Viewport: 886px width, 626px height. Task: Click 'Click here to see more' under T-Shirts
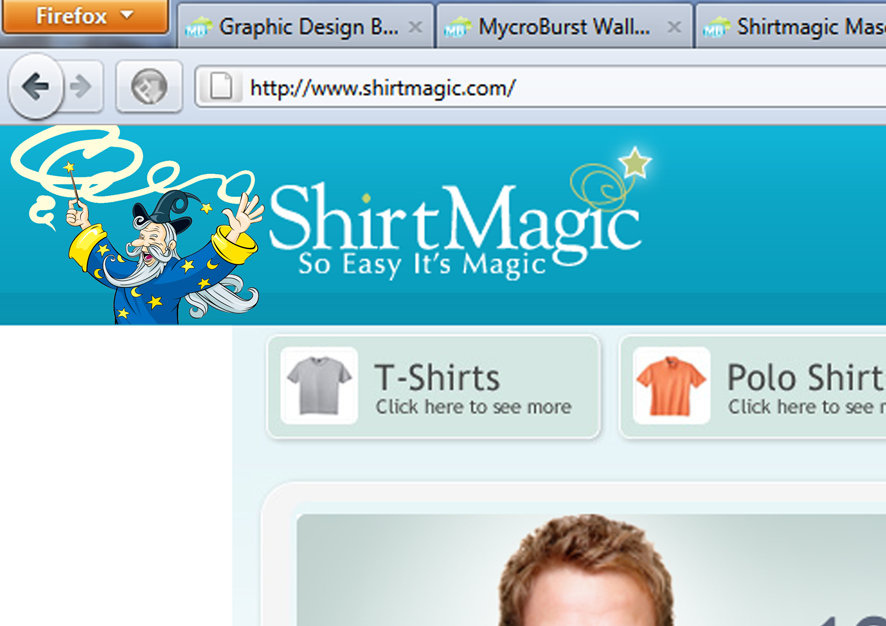click(474, 407)
